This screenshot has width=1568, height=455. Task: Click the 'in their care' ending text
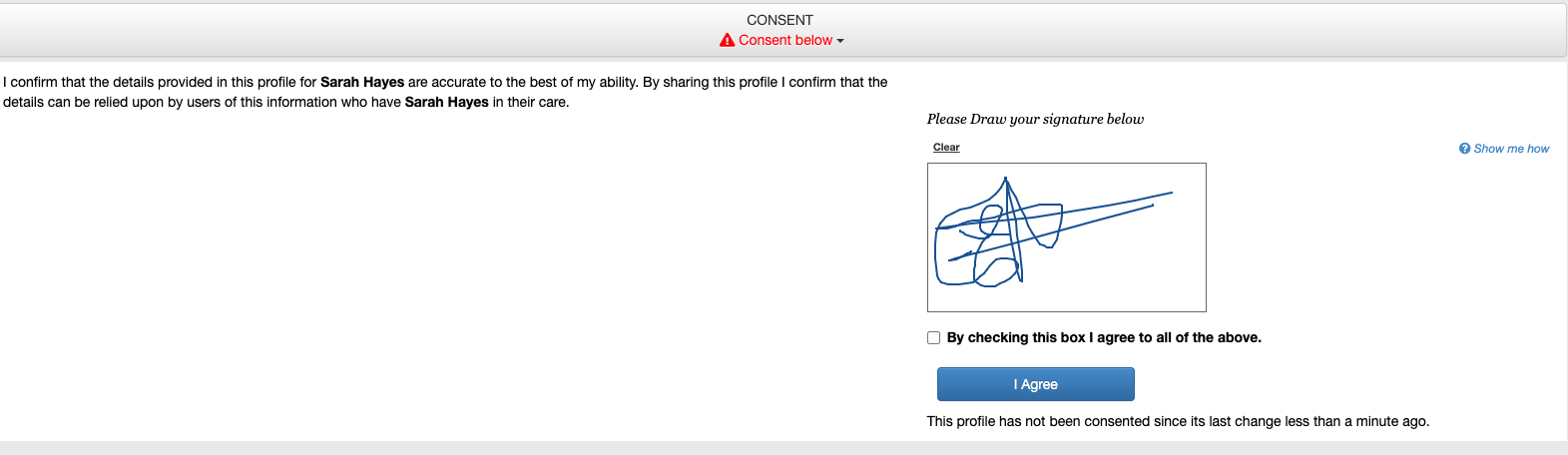click(x=530, y=103)
